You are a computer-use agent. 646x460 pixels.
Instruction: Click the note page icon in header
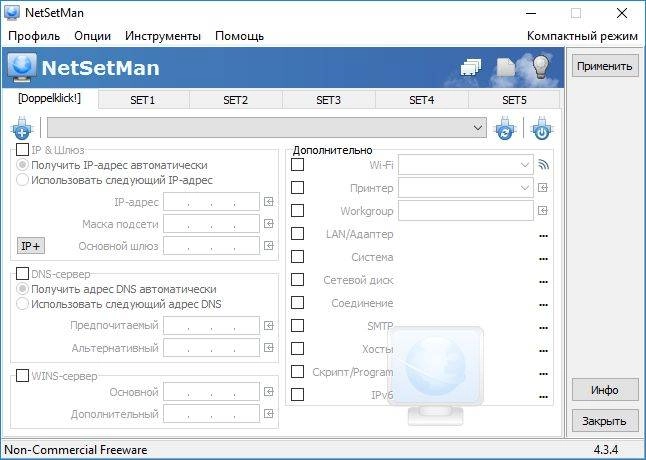click(506, 67)
